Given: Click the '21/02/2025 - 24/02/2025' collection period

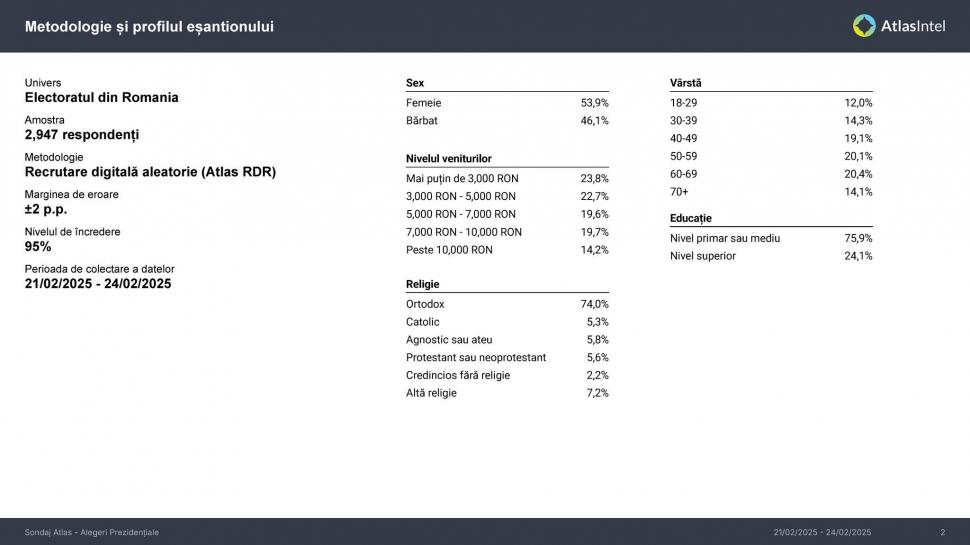Looking at the screenshot, I should [98, 284].
